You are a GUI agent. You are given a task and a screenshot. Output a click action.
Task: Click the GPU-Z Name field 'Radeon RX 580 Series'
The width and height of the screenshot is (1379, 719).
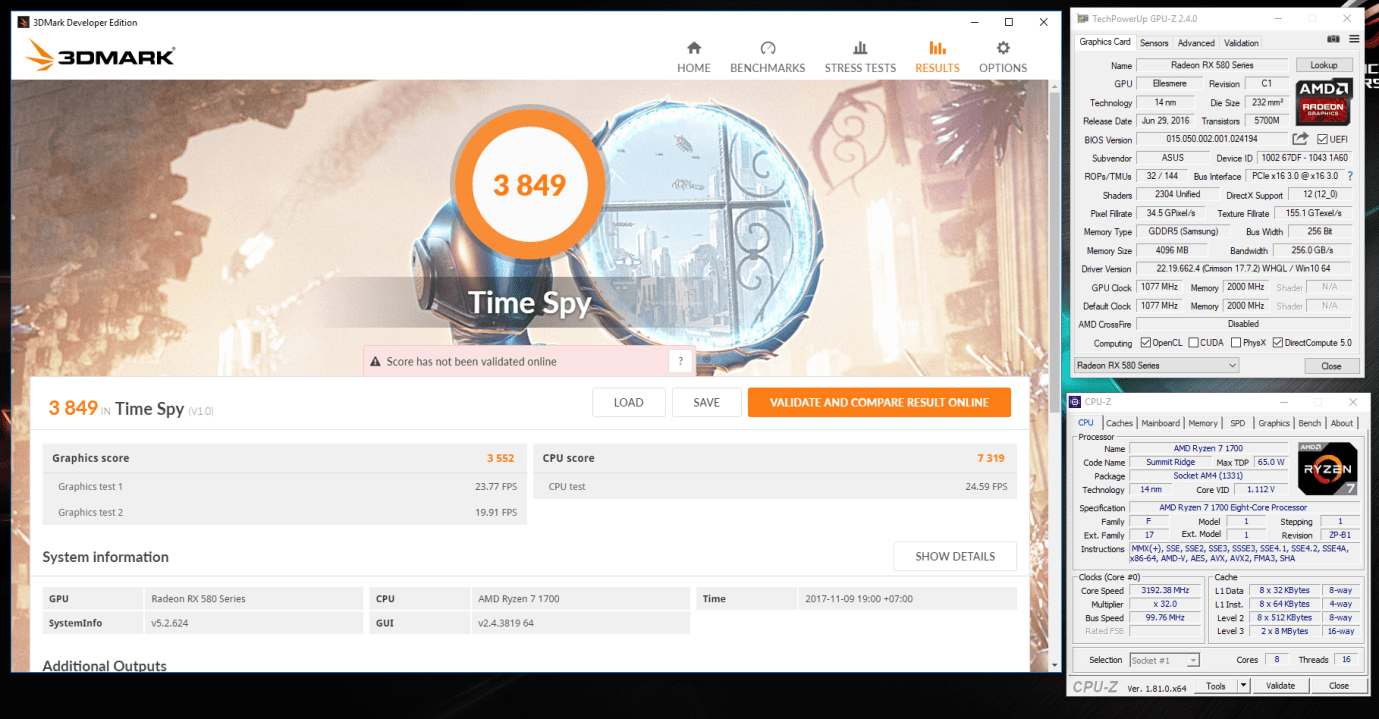tap(1212, 65)
